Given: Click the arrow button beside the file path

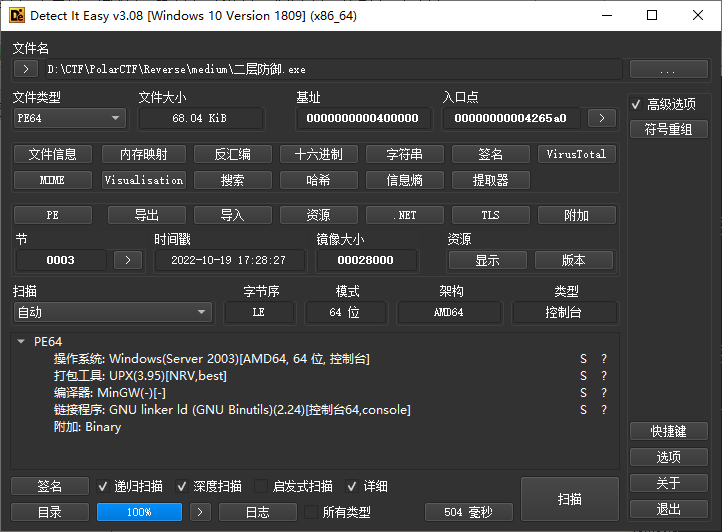Looking at the screenshot, I should click(26, 69).
